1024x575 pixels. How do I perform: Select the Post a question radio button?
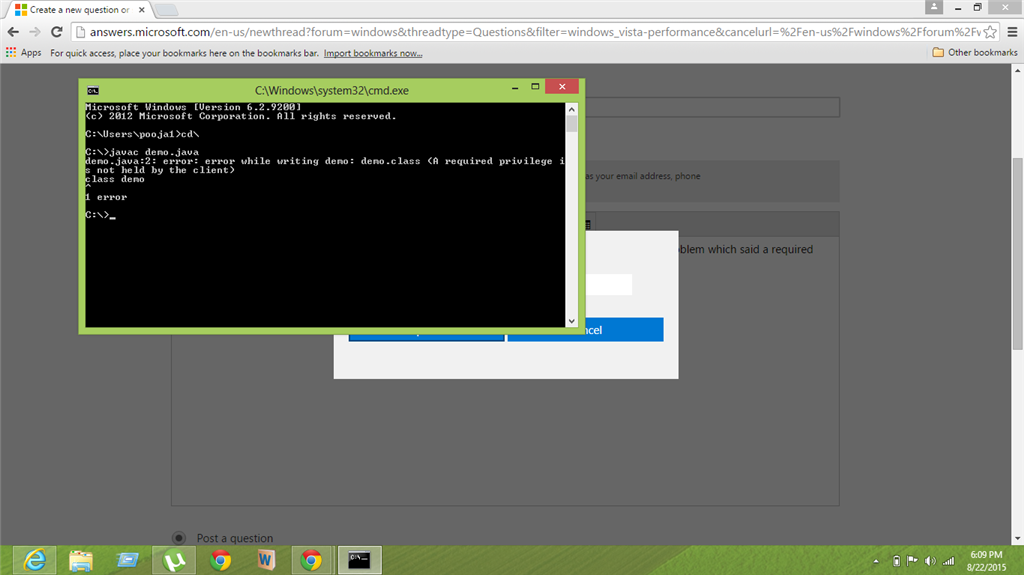tap(178, 538)
